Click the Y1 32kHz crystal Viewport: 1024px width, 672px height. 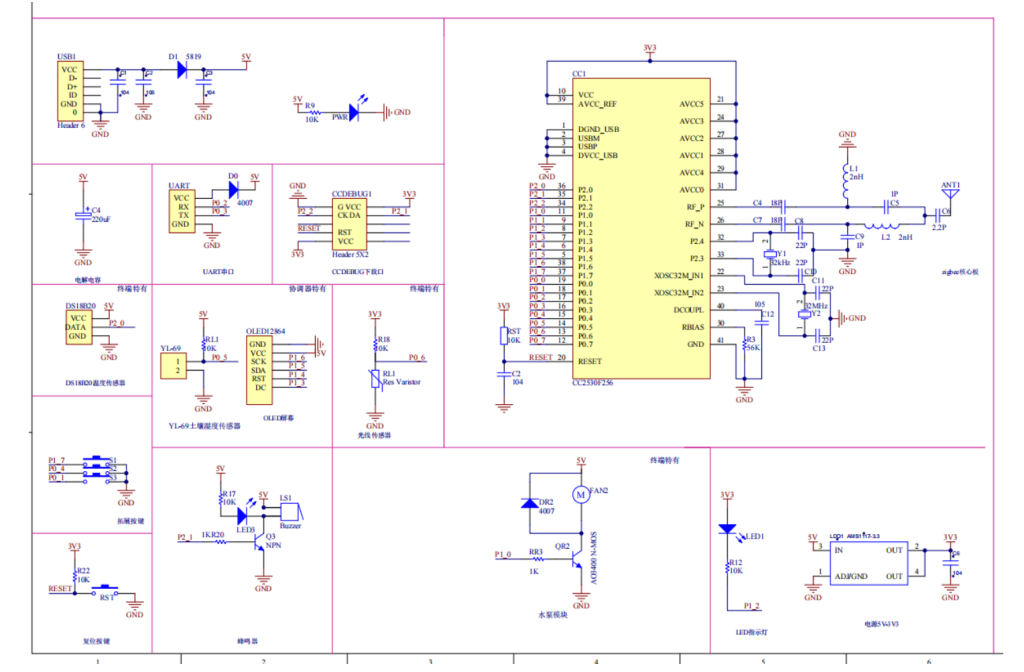pos(769,255)
